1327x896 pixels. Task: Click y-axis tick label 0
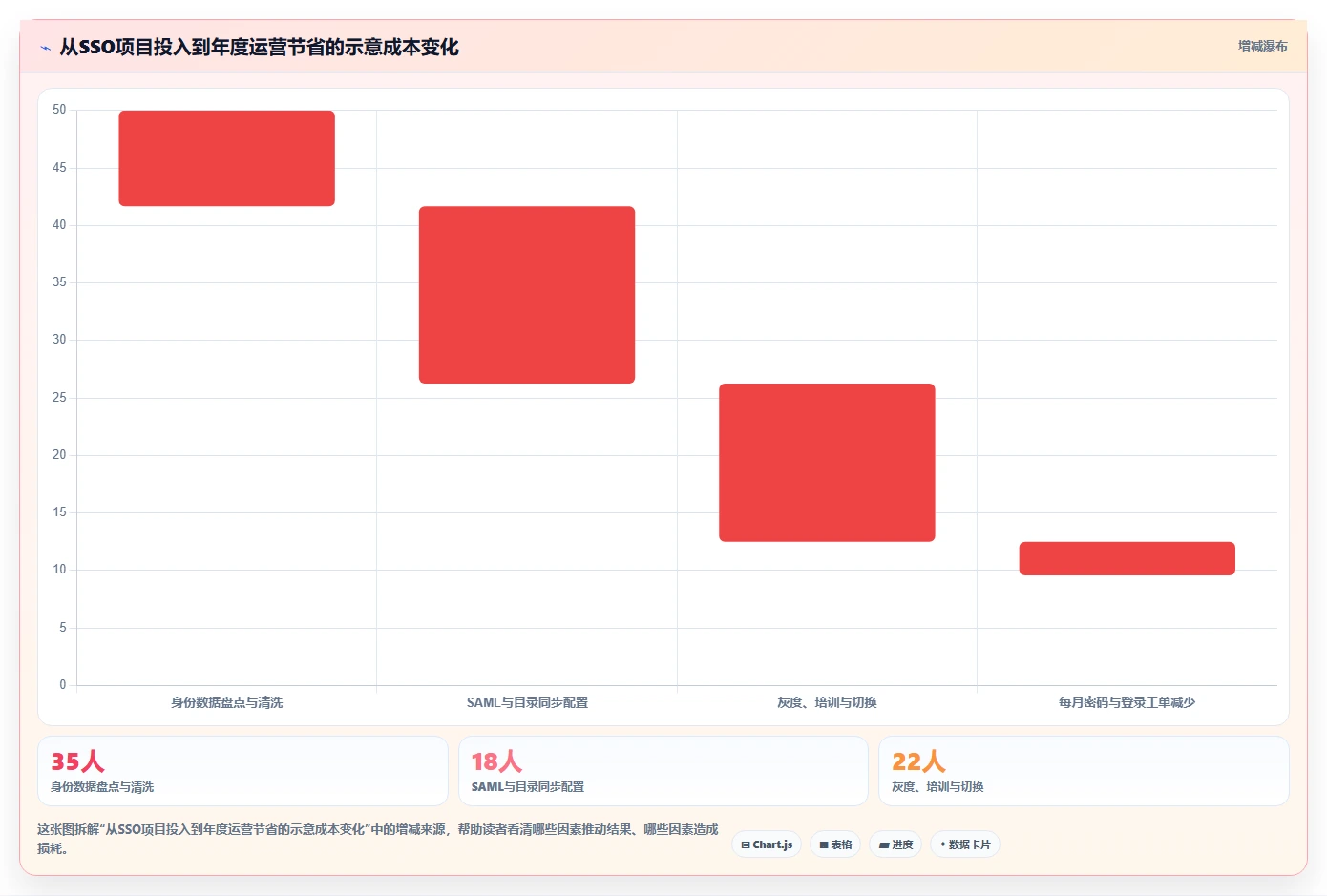click(x=63, y=685)
